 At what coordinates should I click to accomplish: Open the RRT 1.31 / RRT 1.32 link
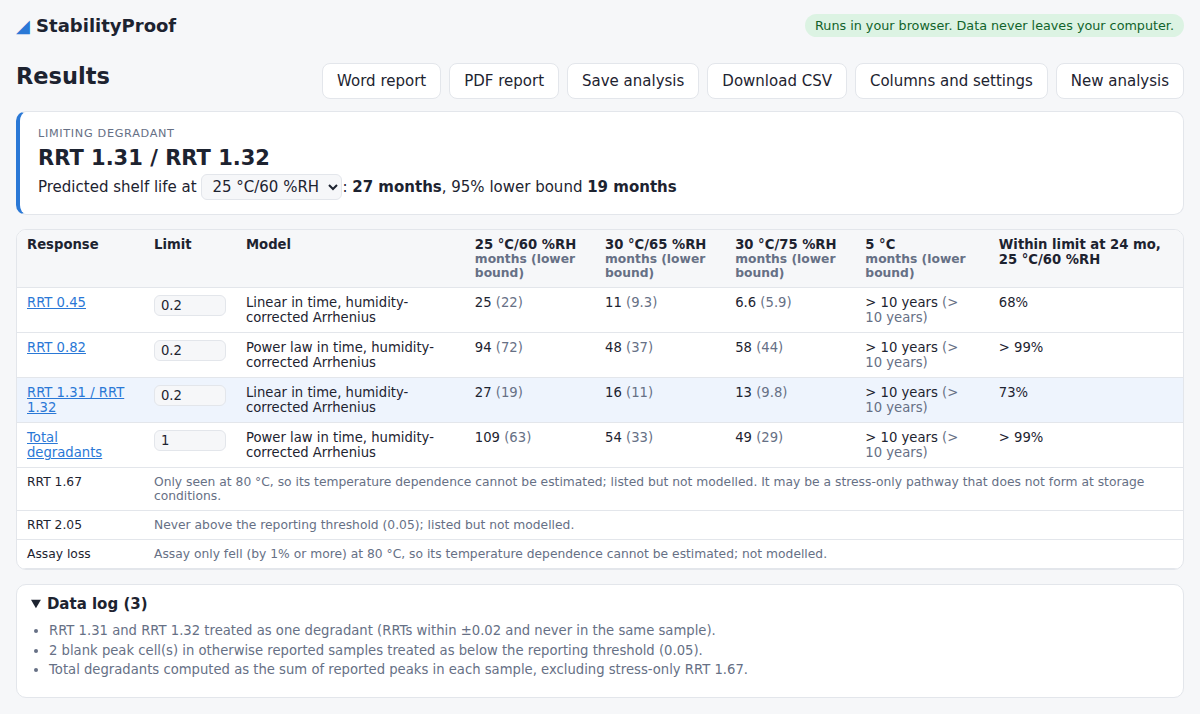click(x=76, y=400)
